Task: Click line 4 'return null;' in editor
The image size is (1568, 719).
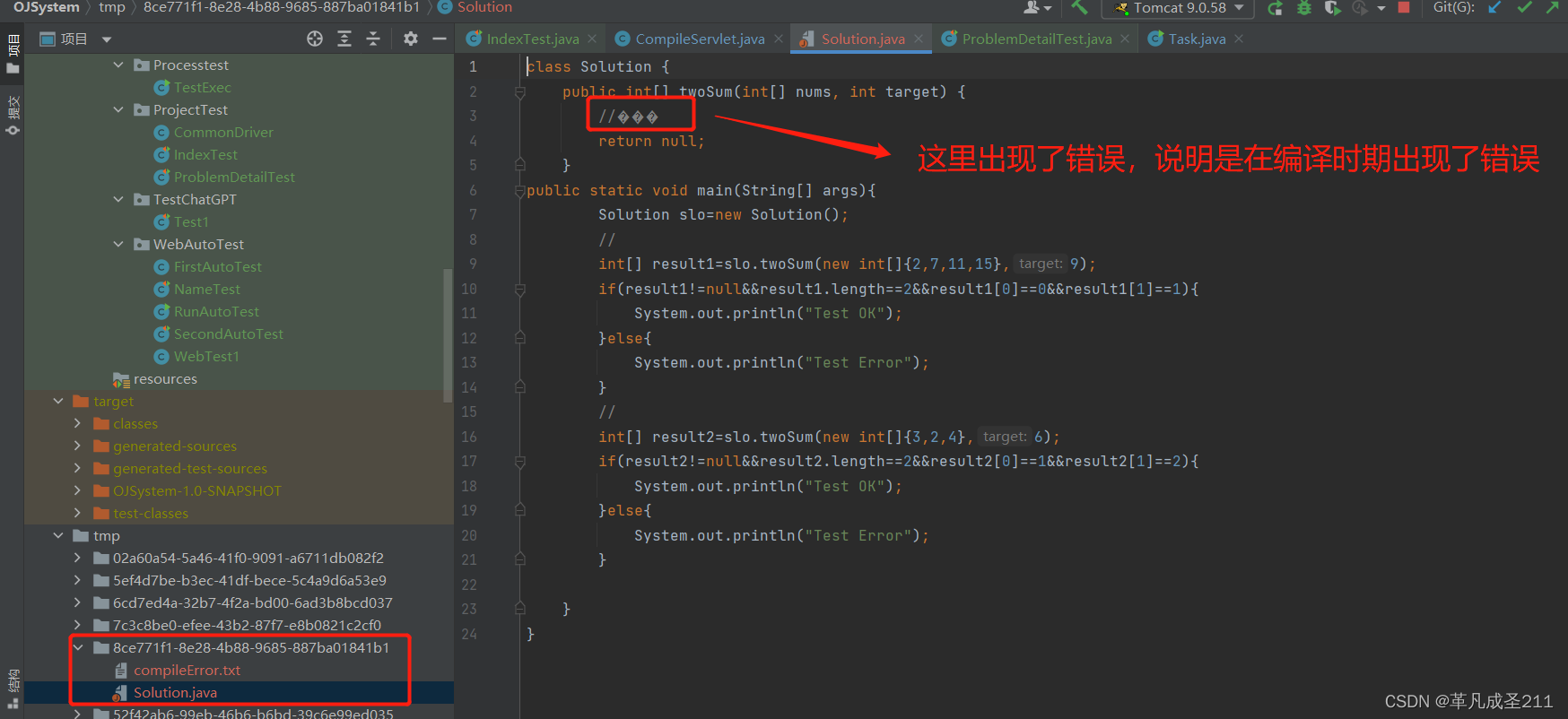Action: pyautogui.click(x=651, y=141)
